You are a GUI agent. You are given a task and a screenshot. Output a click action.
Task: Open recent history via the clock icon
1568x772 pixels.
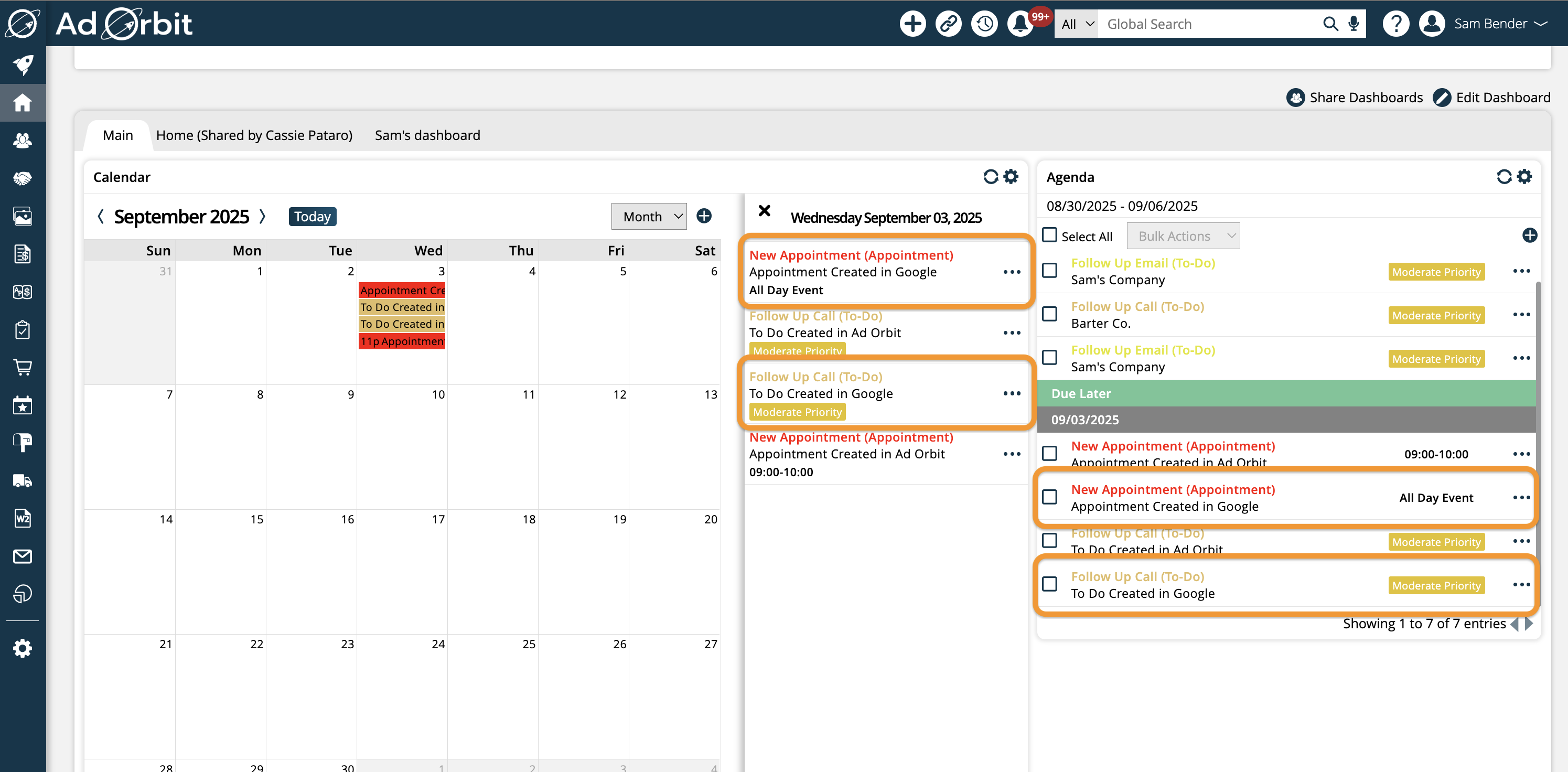(984, 23)
